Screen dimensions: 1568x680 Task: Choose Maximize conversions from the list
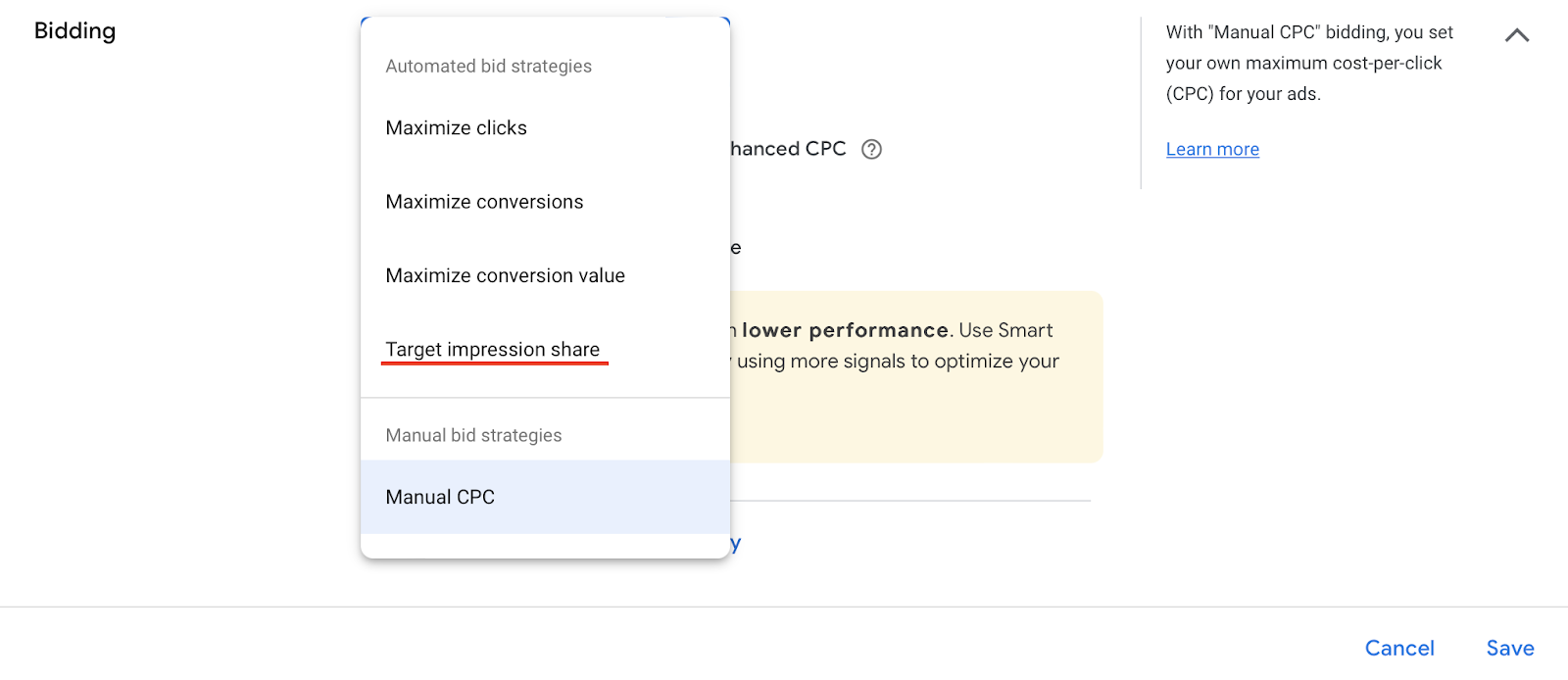484,202
